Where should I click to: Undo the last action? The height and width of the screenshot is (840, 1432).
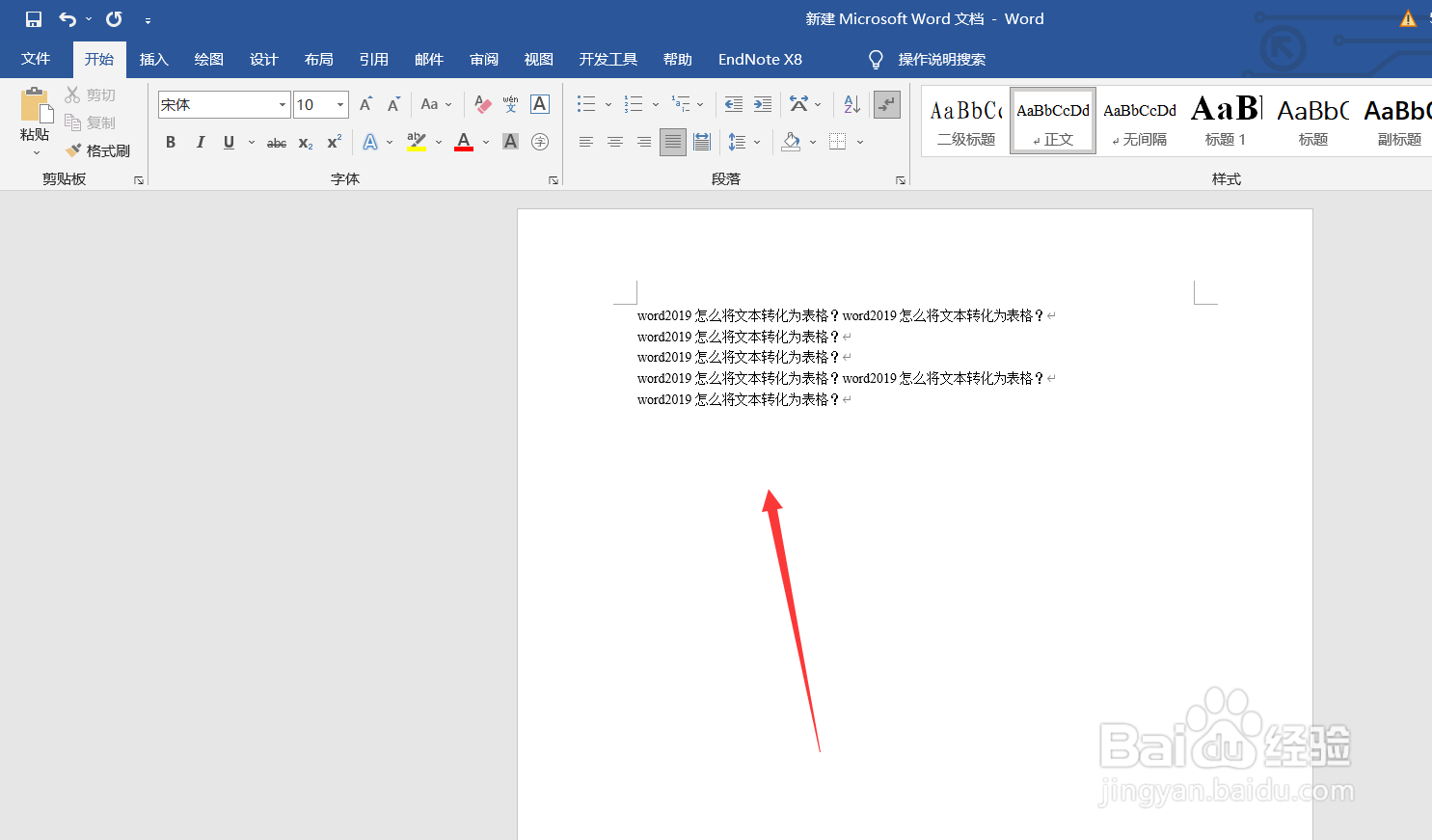coord(68,19)
